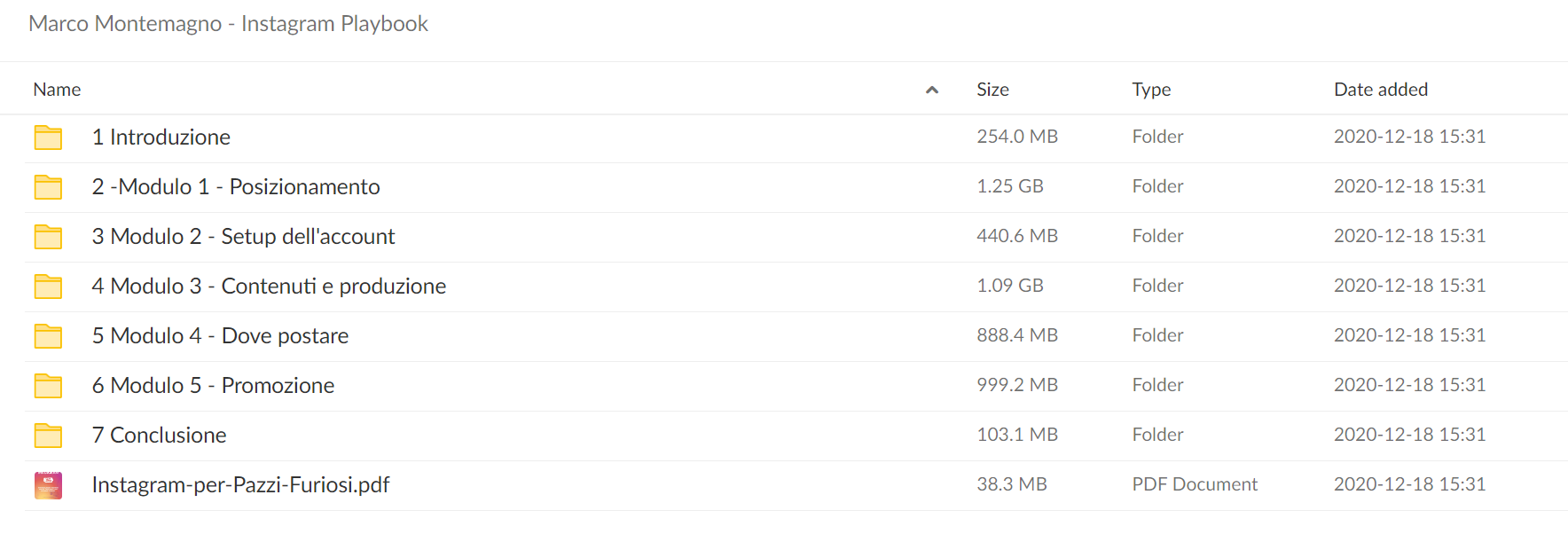Click folder icon next to 5 Modulo 4 Dove postare
Image resolution: width=1568 pixels, height=534 pixels.
pyautogui.click(x=48, y=336)
